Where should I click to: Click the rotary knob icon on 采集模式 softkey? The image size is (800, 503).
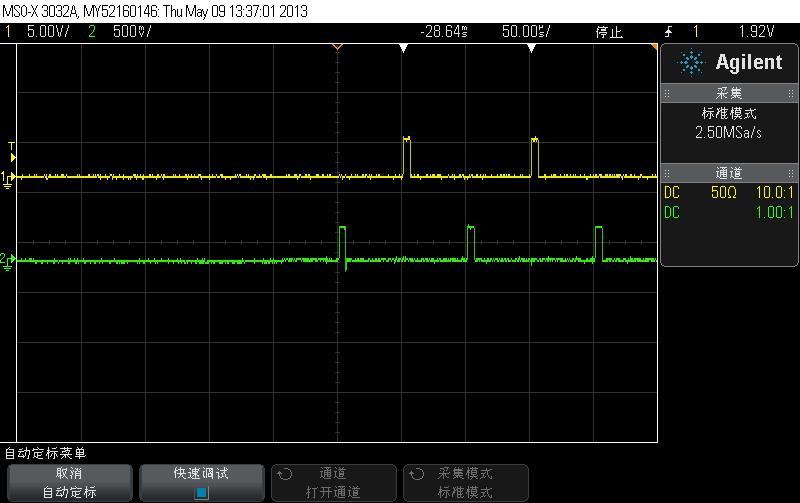[417, 474]
